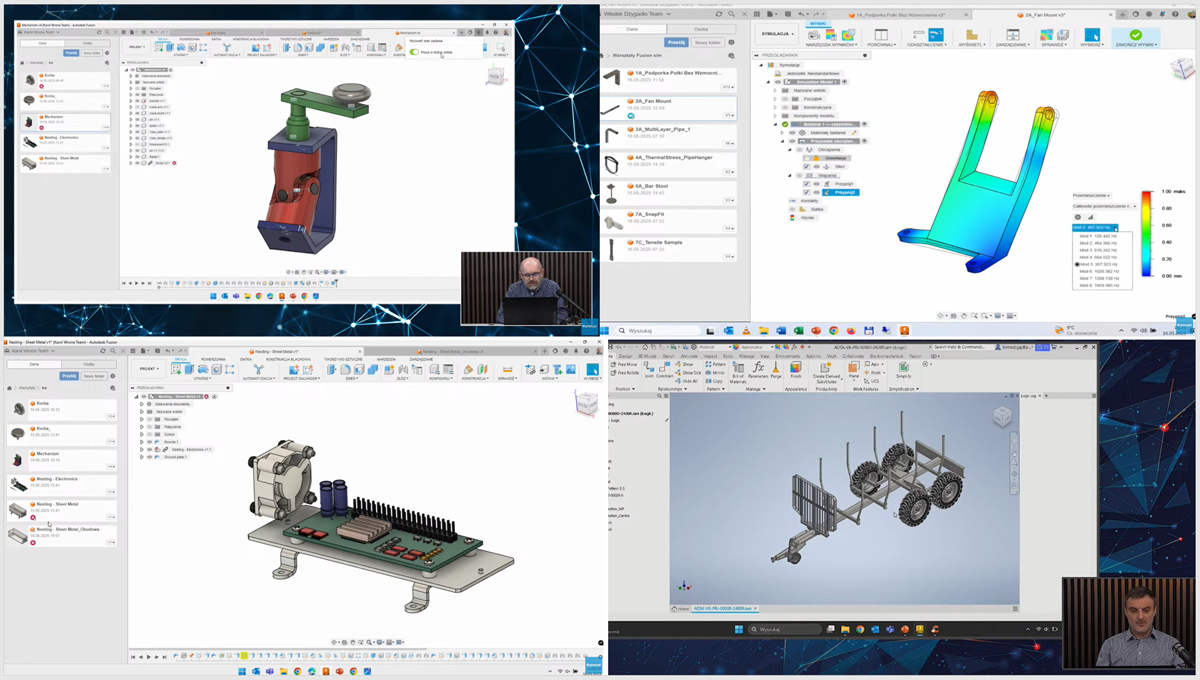This screenshot has height=680, width=1200.
Task: Open the Powierzchnia ribbon tab in Nesting window
Action: tap(213, 359)
